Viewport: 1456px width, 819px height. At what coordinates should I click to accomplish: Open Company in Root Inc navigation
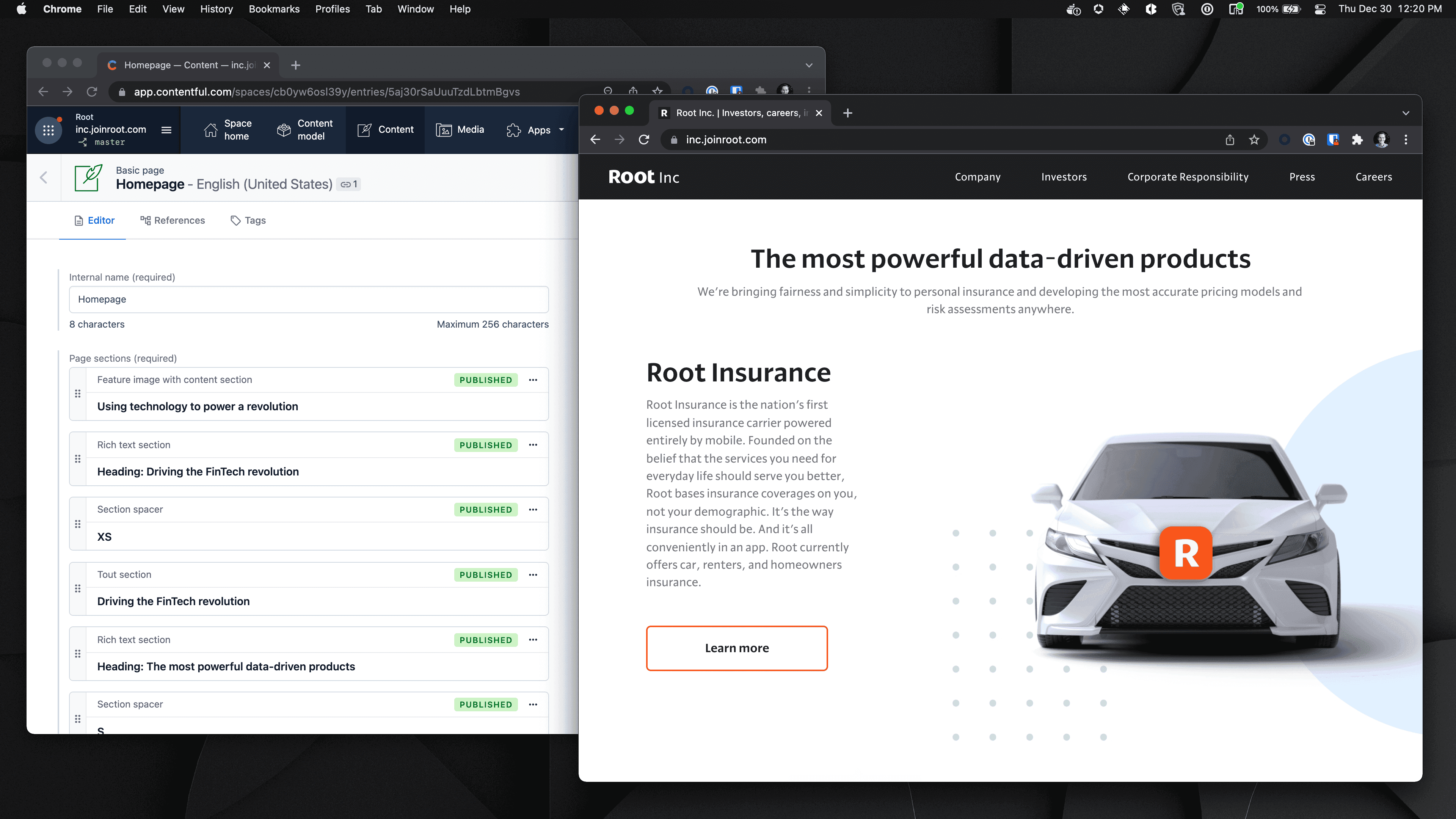(977, 177)
